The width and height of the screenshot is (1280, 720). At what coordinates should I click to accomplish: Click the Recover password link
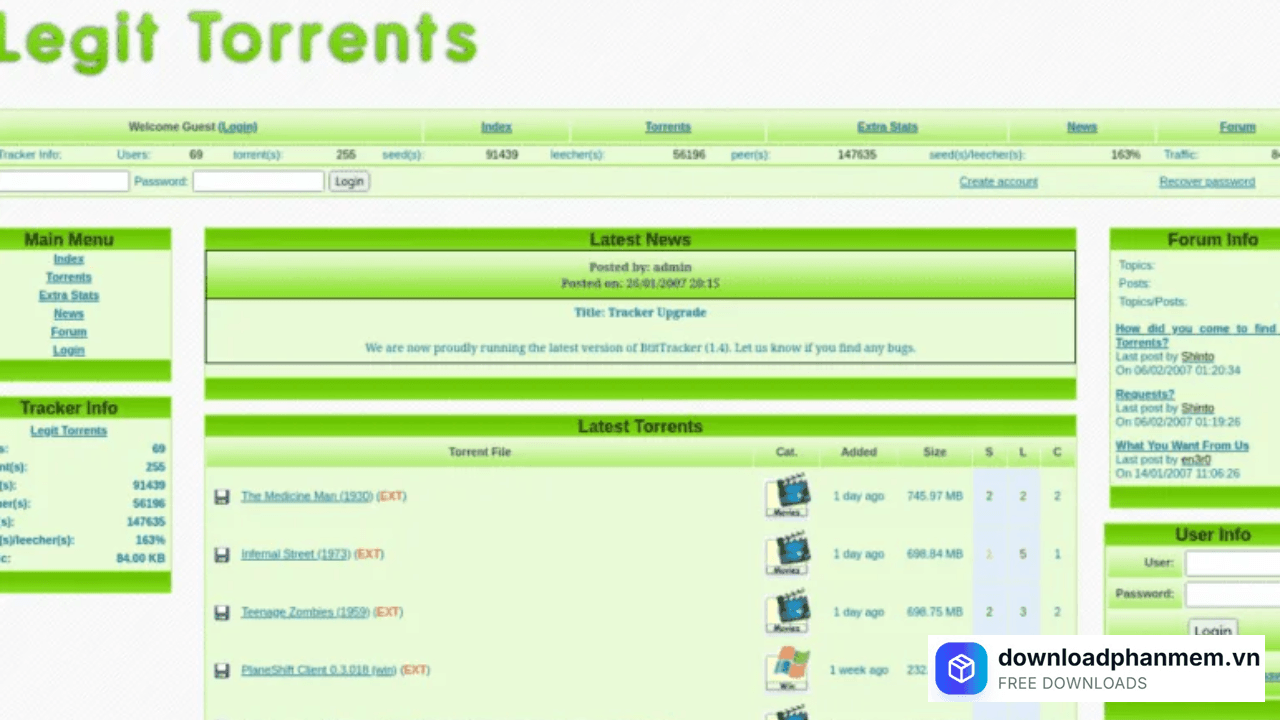1207,181
